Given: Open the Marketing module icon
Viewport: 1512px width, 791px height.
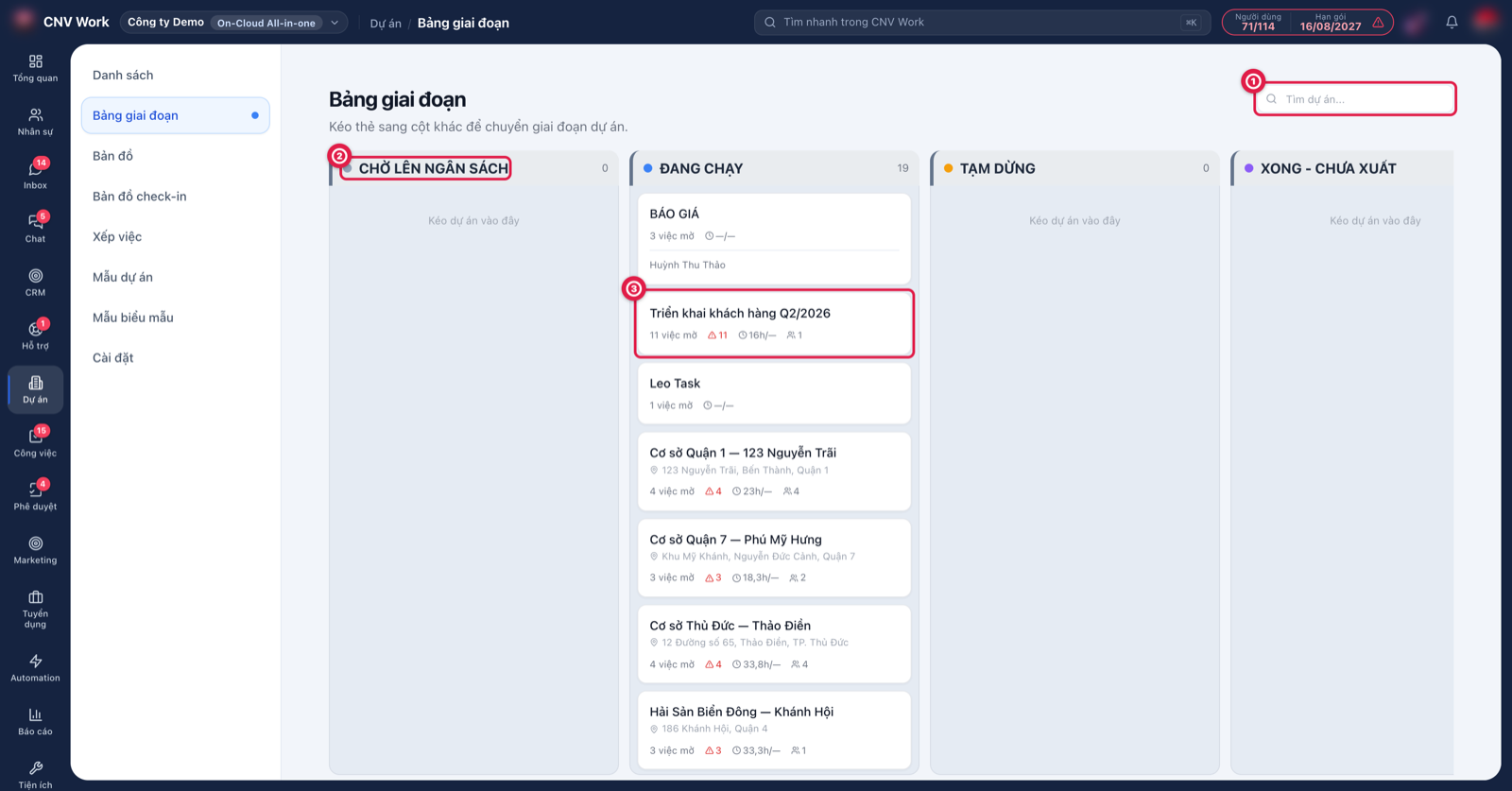Looking at the screenshot, I should pos(35,550).
